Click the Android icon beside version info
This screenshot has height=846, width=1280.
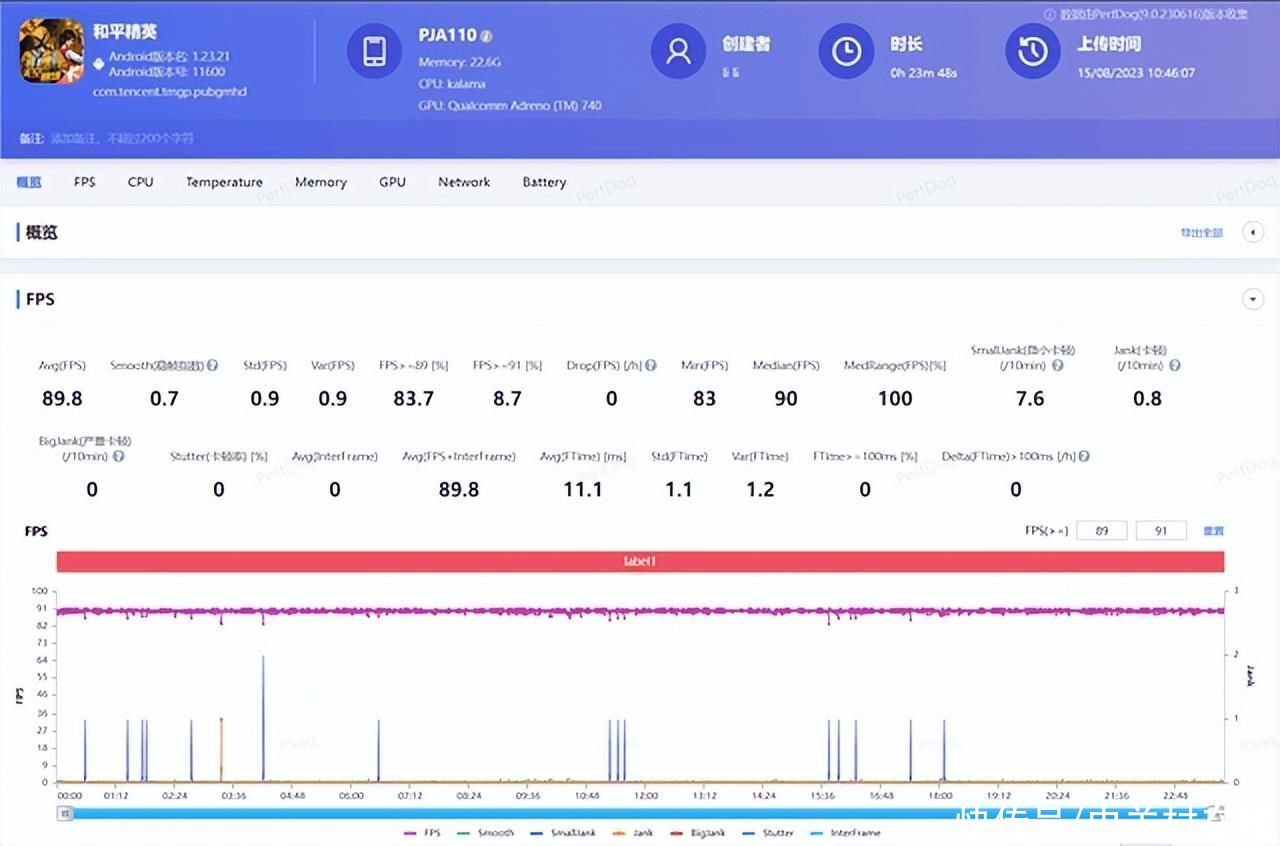pos(98,64)
